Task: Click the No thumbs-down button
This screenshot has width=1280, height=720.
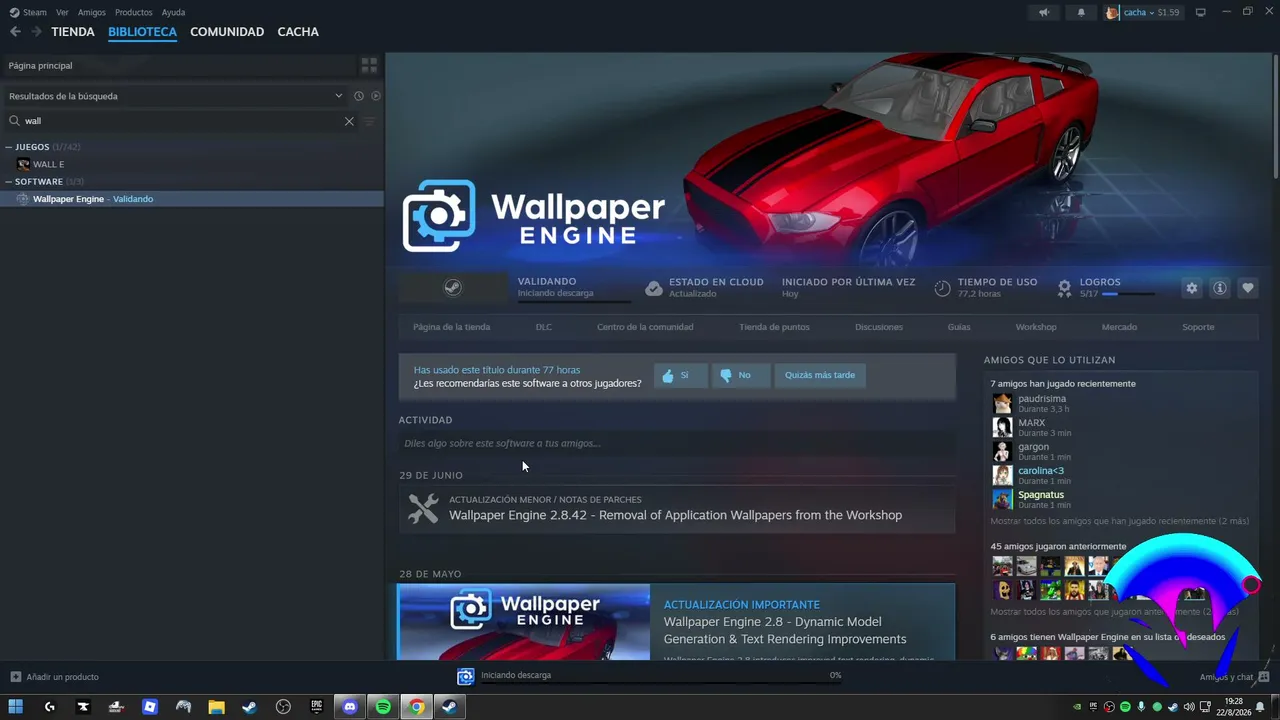Action: coord(740,375)
